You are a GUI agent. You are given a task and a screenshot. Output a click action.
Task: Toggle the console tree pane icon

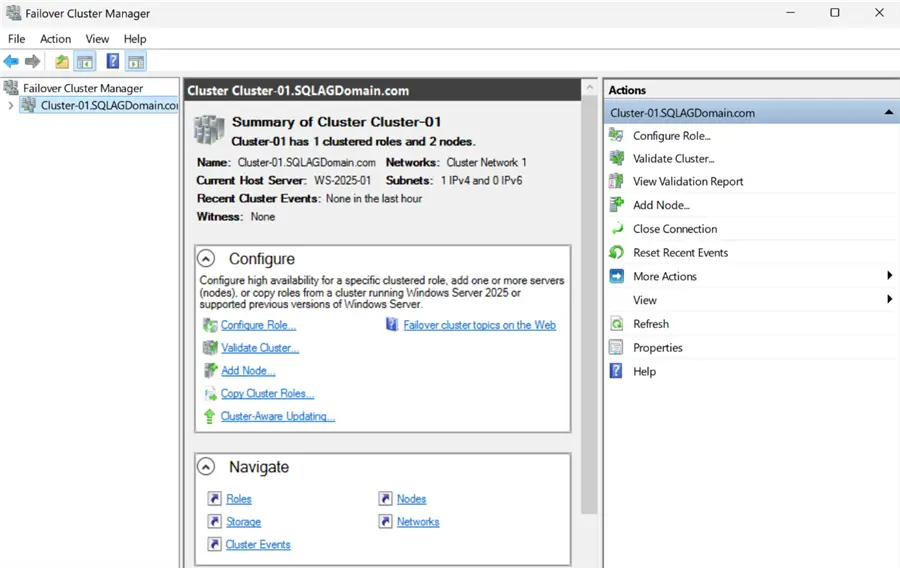click(x=85, y=61)
